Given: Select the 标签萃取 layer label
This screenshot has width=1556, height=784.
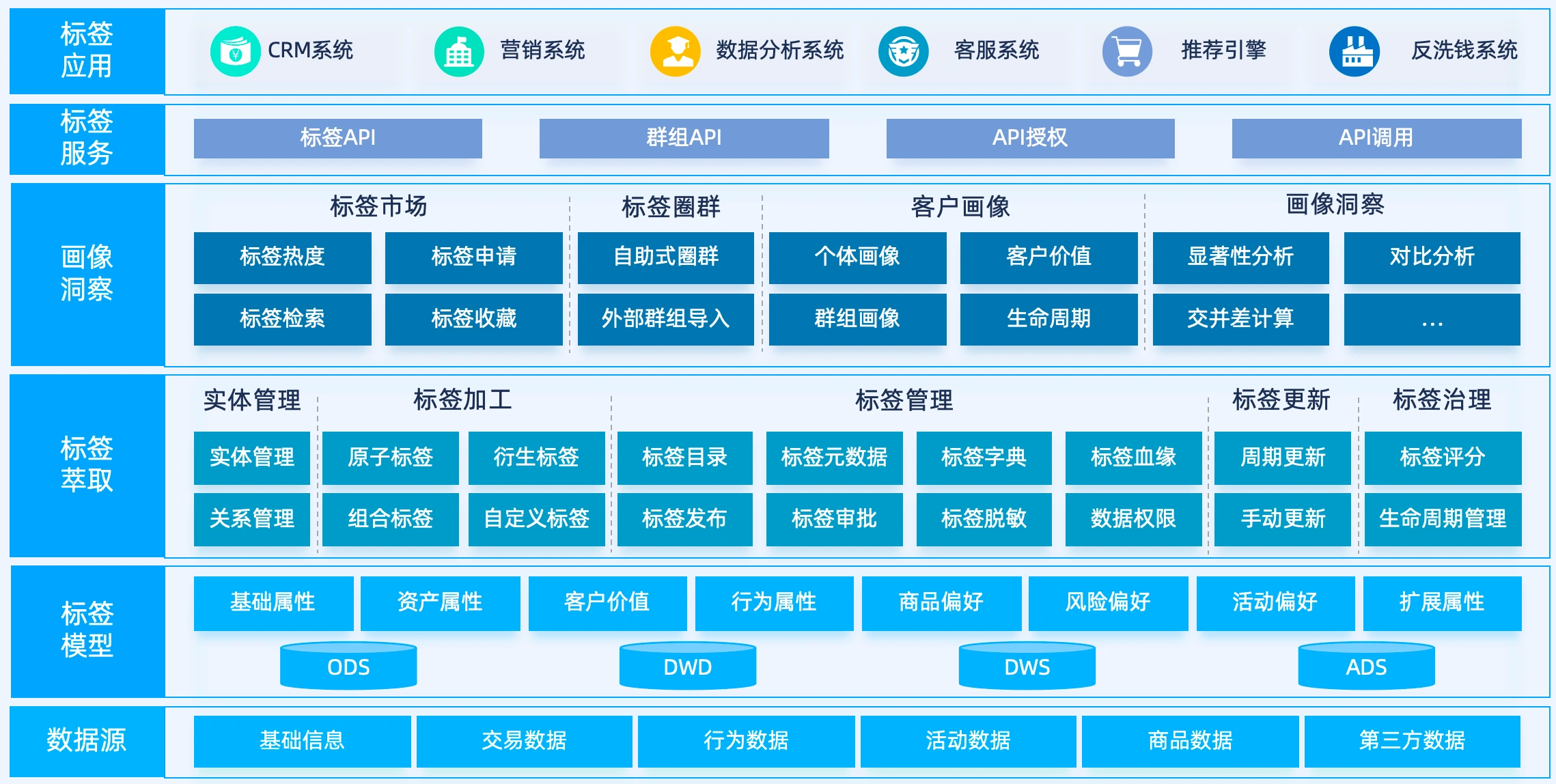Looking at the screenshot, I should 87,466.
